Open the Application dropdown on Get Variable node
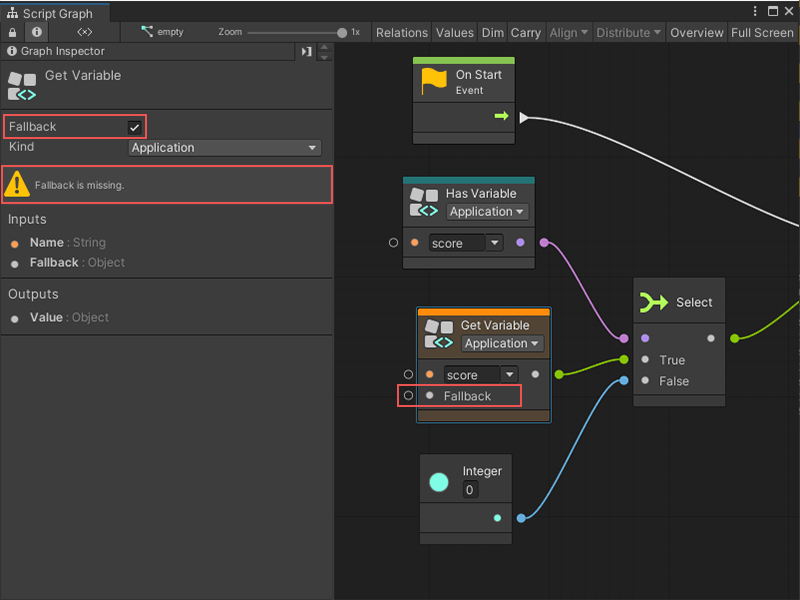Image resolution: width=800 pixels, height=600 pixels. (501, 343)
